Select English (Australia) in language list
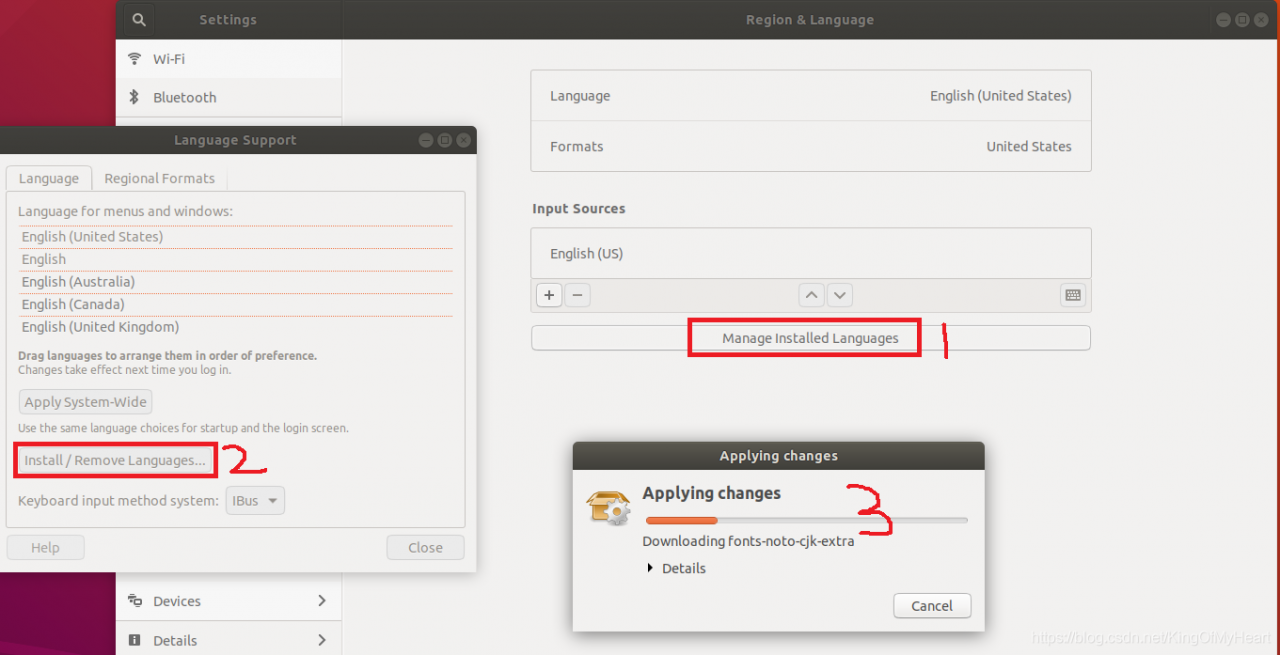 (78, 282)
